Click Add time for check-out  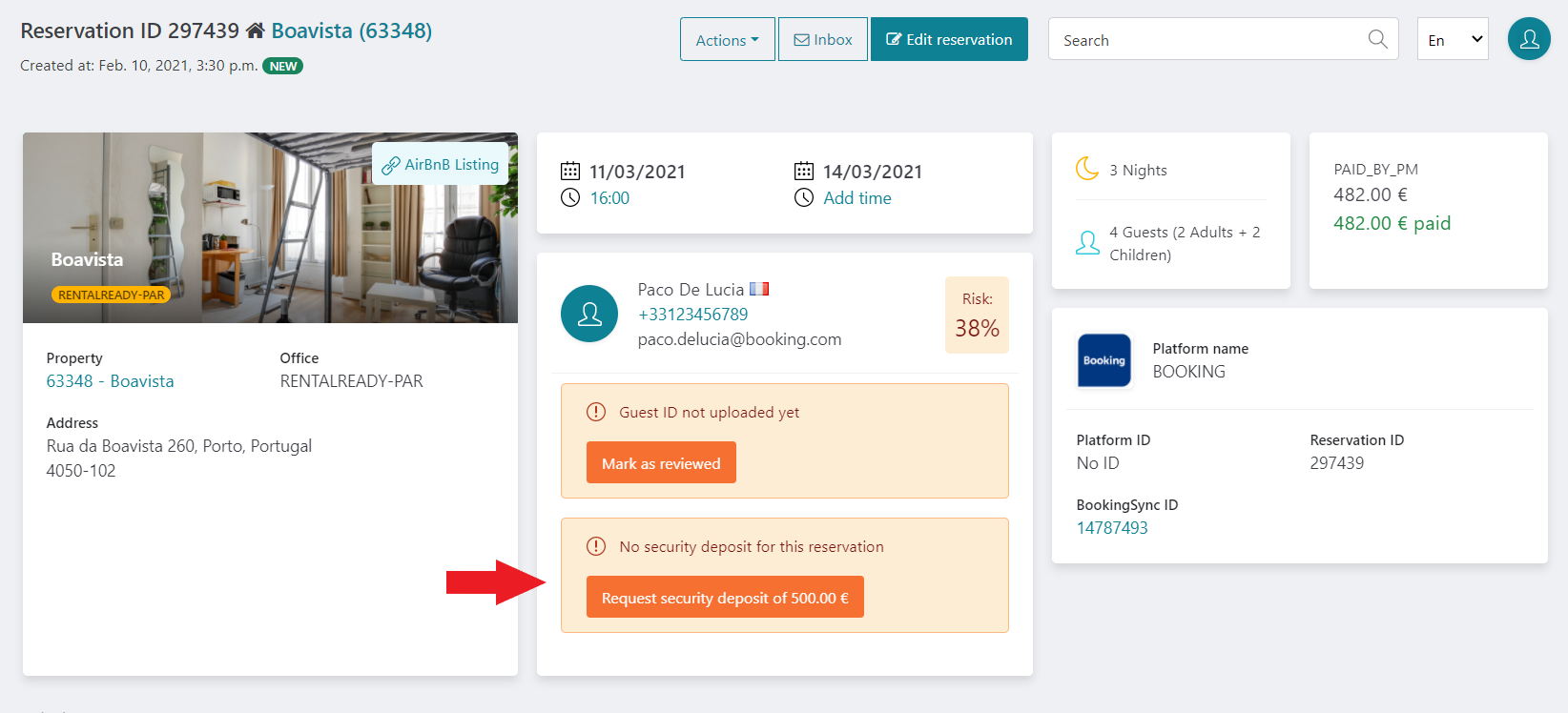pyautogui.click(x=857, y=198)
